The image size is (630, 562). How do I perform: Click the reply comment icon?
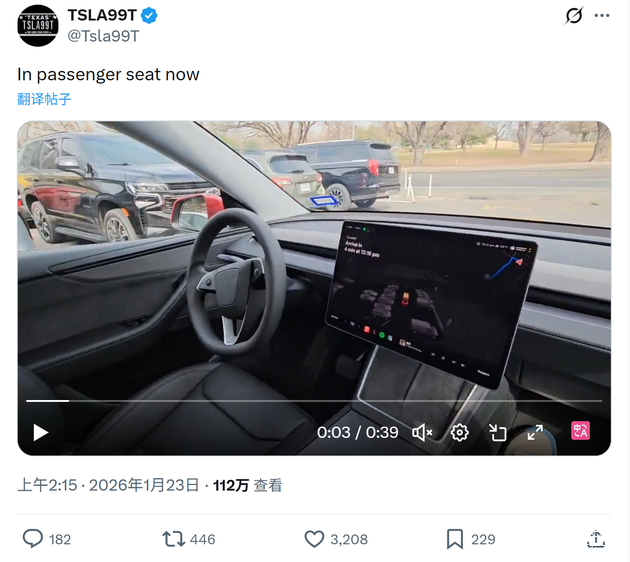[x=33, y=539]
